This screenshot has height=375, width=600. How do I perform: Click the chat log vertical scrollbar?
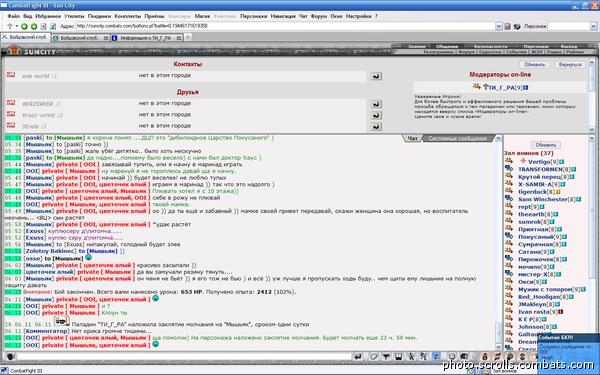click(x=498, y=243)
